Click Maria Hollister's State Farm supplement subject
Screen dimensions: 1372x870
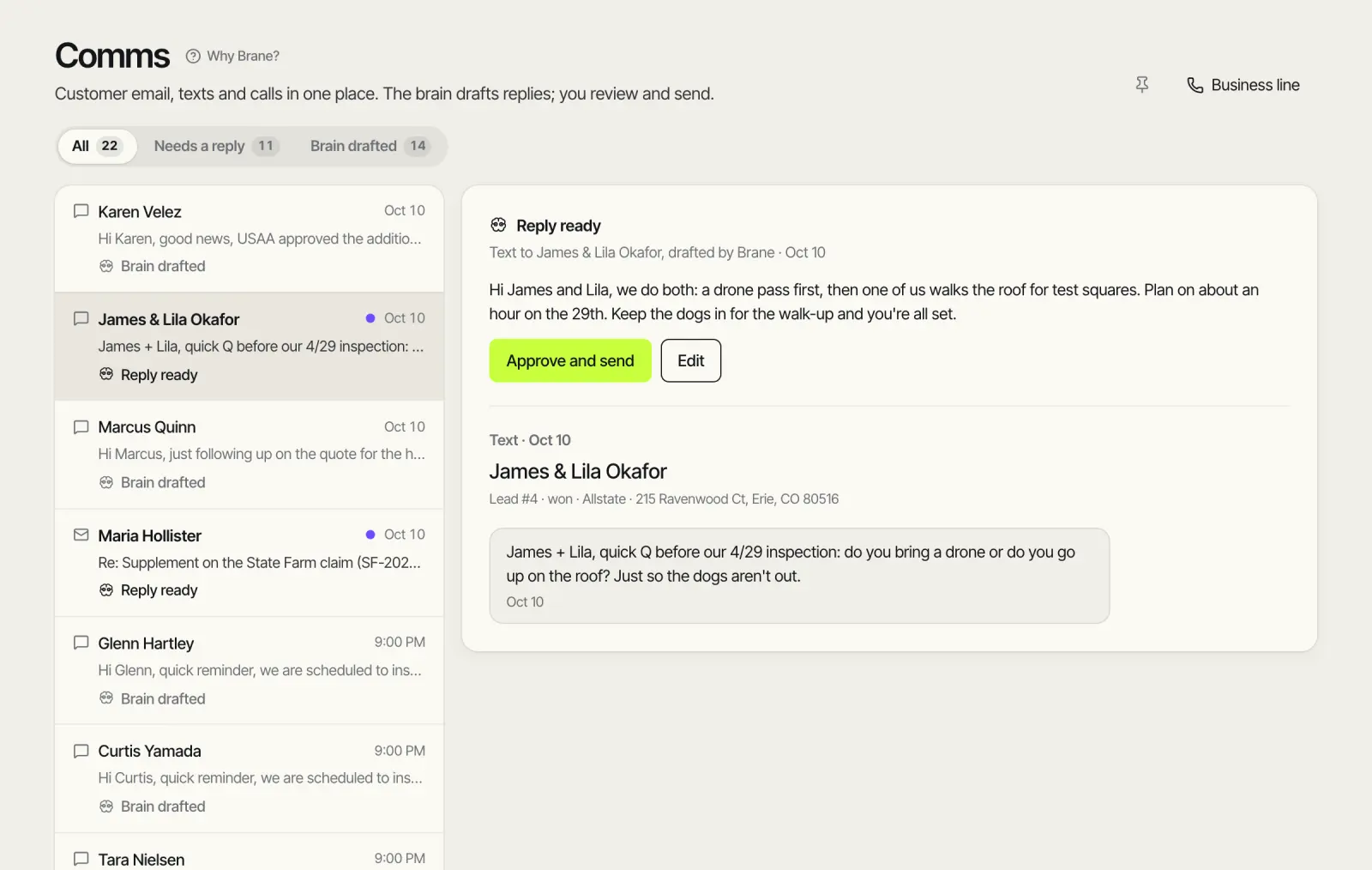[x=260, y=563]
